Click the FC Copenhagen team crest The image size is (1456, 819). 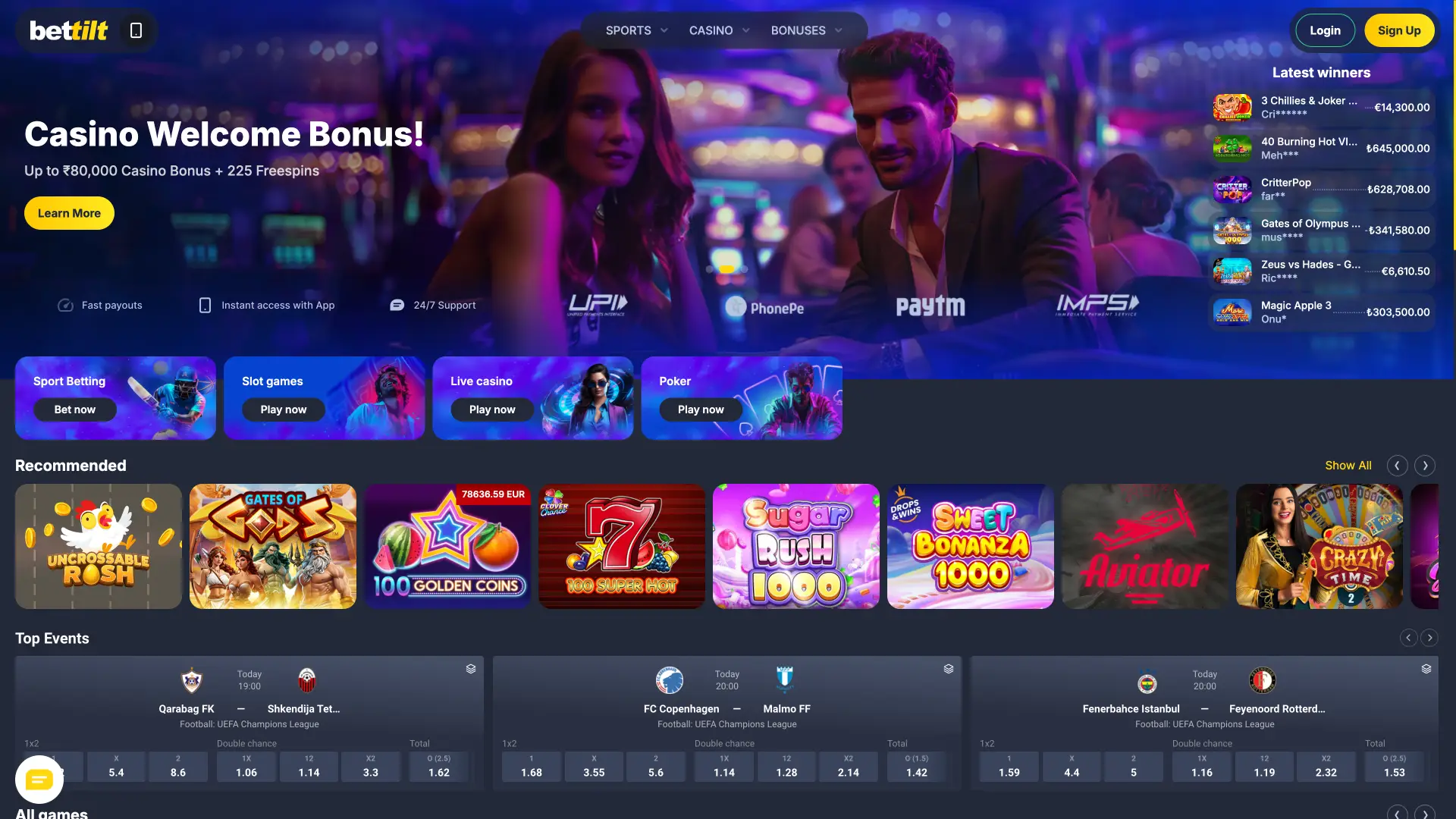670,680
